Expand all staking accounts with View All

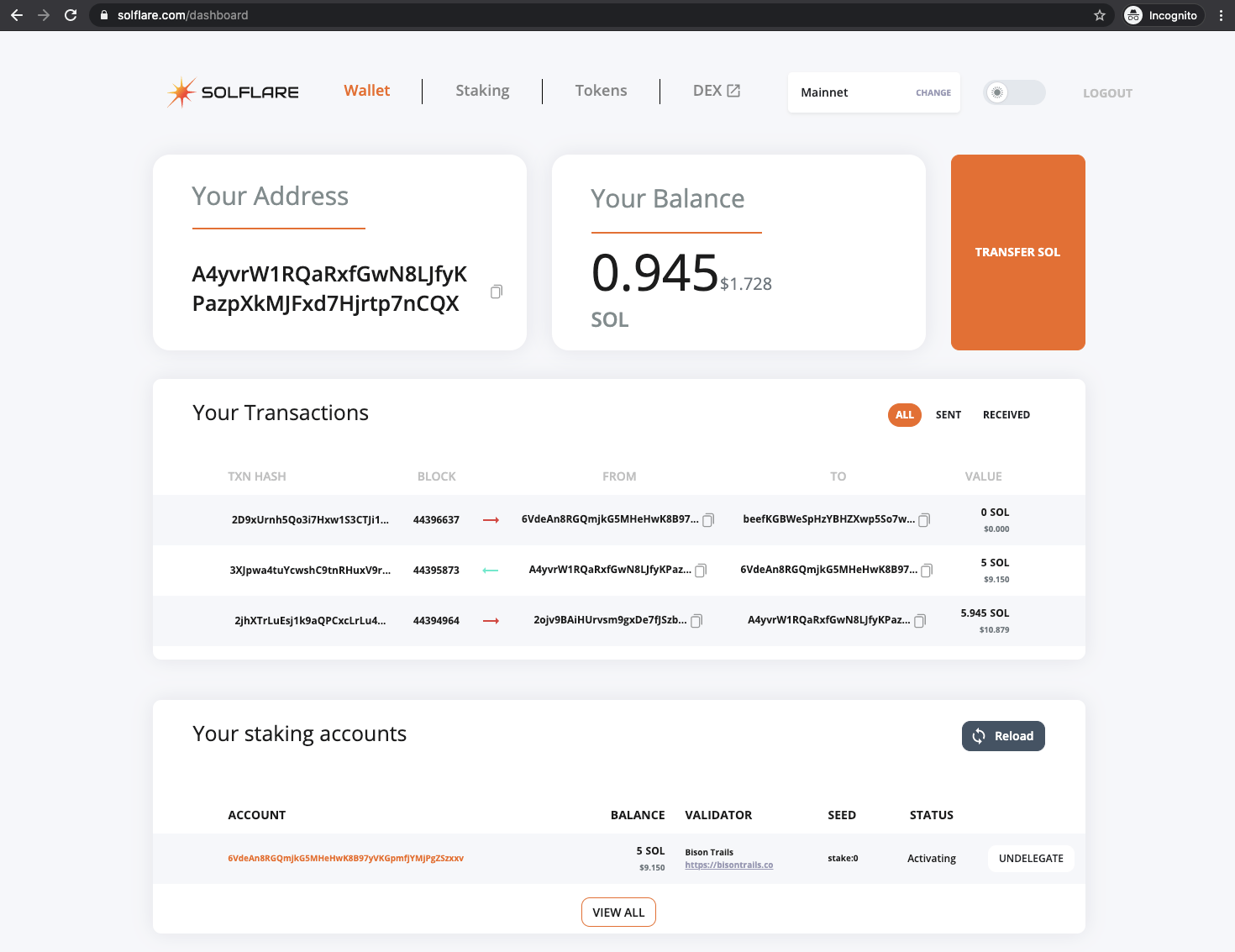(x=618, y=913)
